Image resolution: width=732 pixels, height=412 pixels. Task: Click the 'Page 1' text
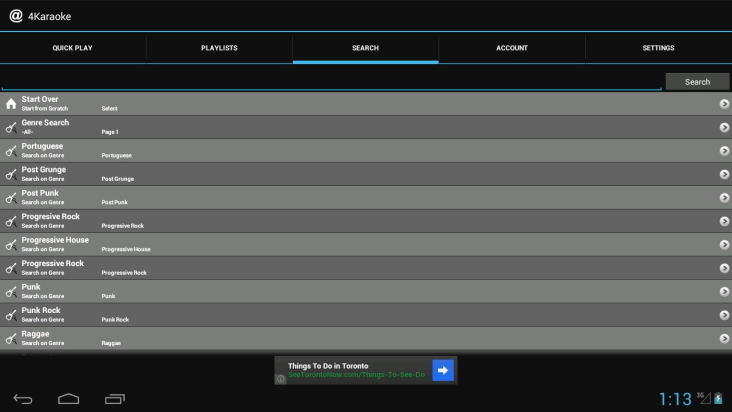pos(110,132)
